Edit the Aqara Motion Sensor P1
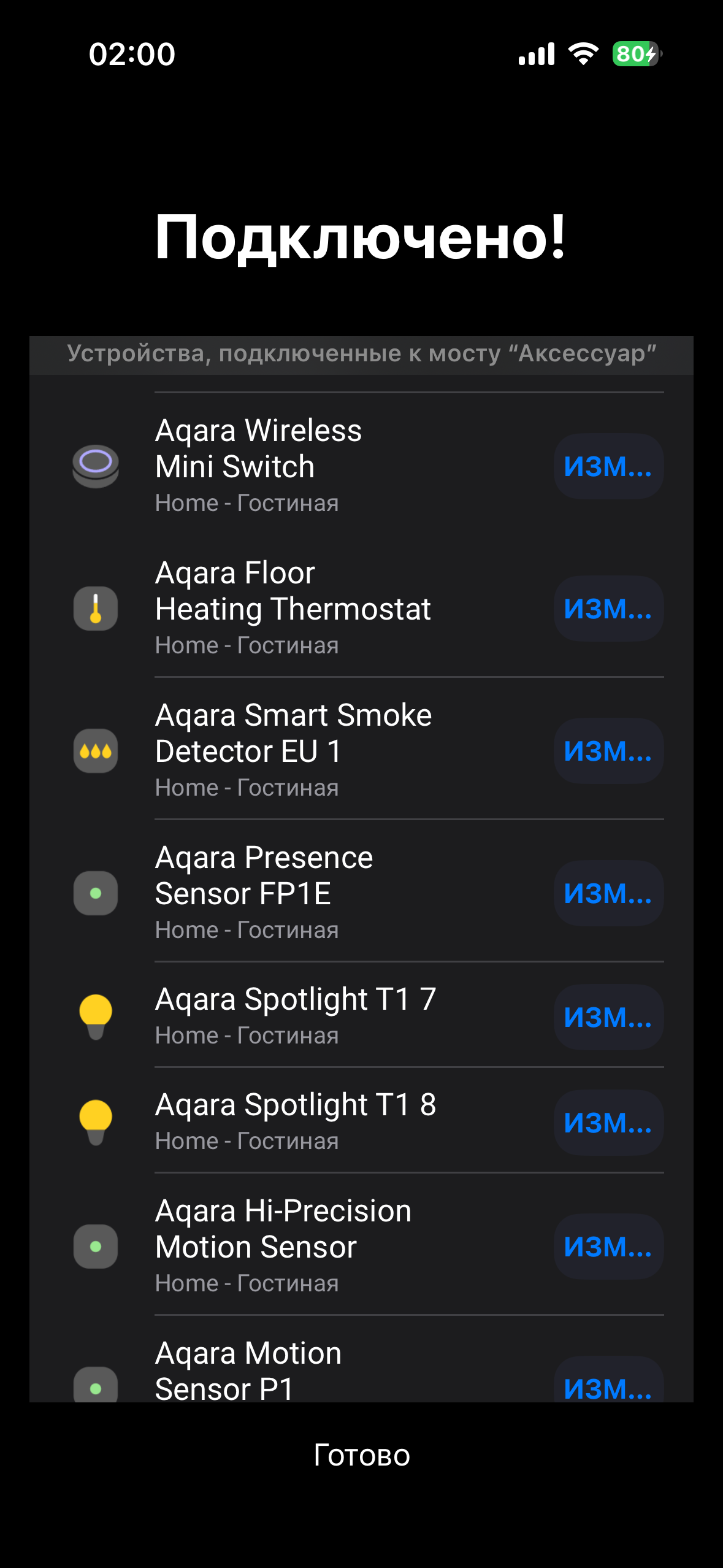This screenshot has height=1568, width=723. pyautogui.click(x=608, y=1386)
